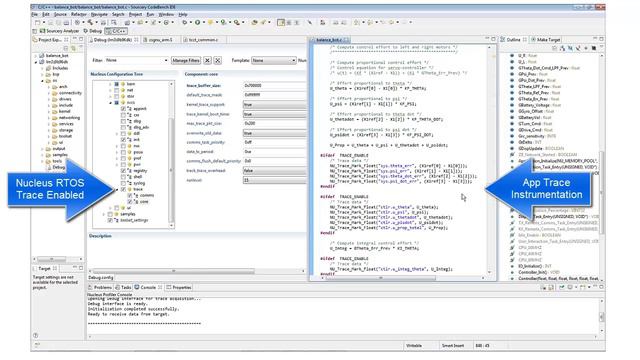Image resolution: width=640 pixels, height=360 pixels.
Task: Click the green Run launch icon
Action: (198, 22)
